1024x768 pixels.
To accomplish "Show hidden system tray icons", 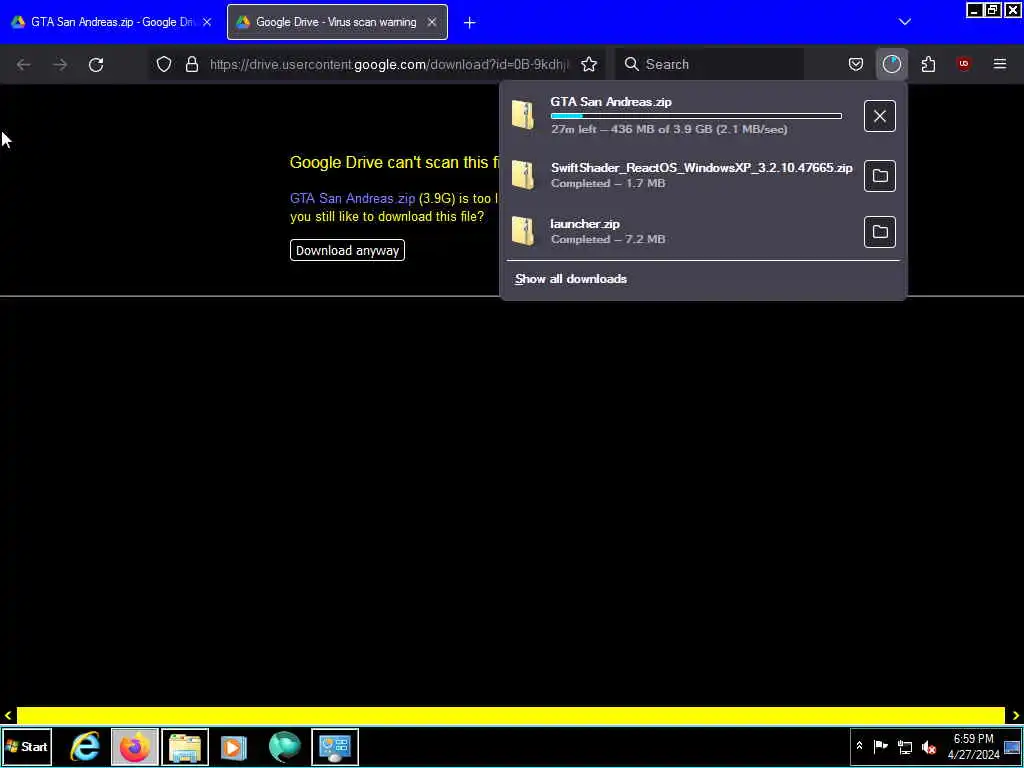I will [x=859, y=746].
